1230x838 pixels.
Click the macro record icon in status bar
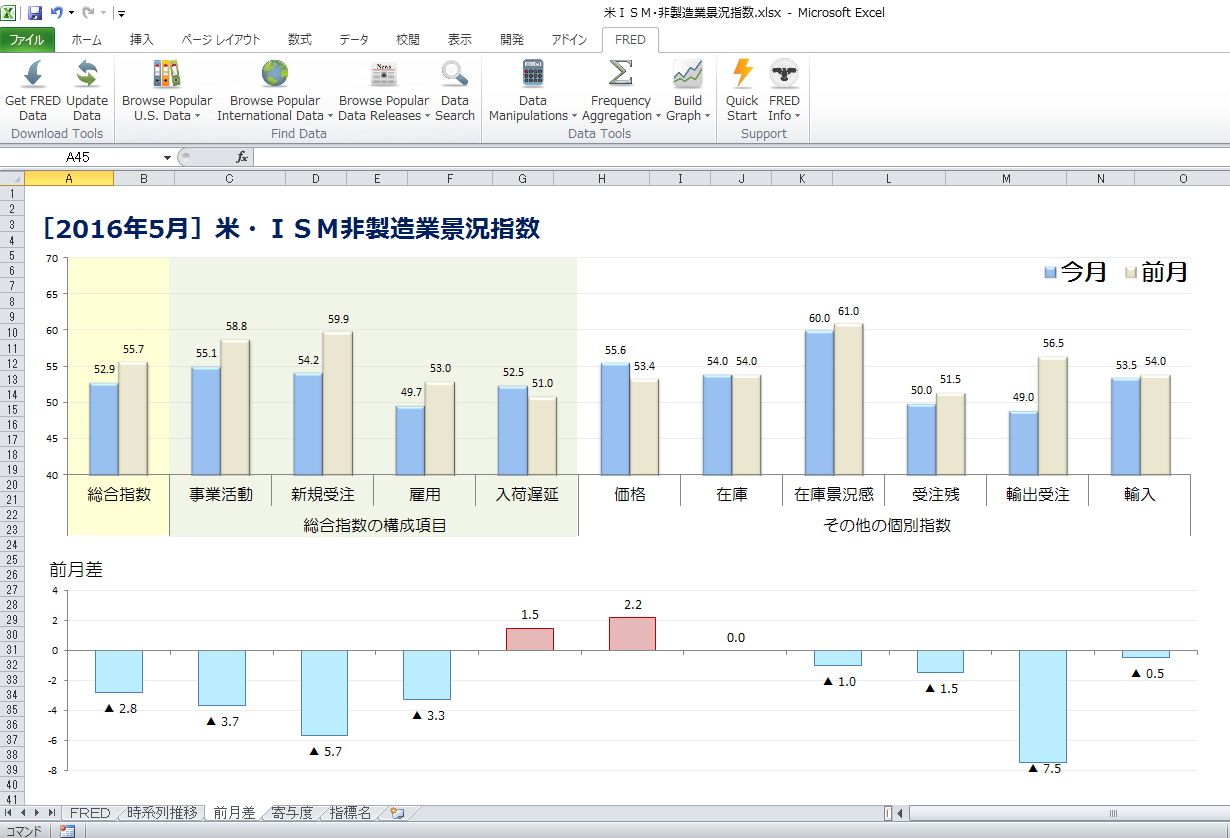click(x=68, y=831)
